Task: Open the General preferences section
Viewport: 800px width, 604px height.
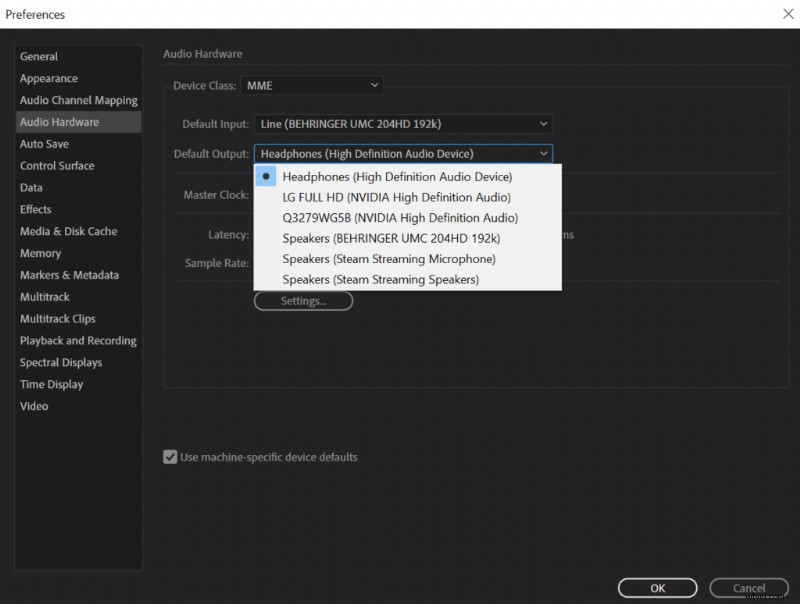Action: 38,56
